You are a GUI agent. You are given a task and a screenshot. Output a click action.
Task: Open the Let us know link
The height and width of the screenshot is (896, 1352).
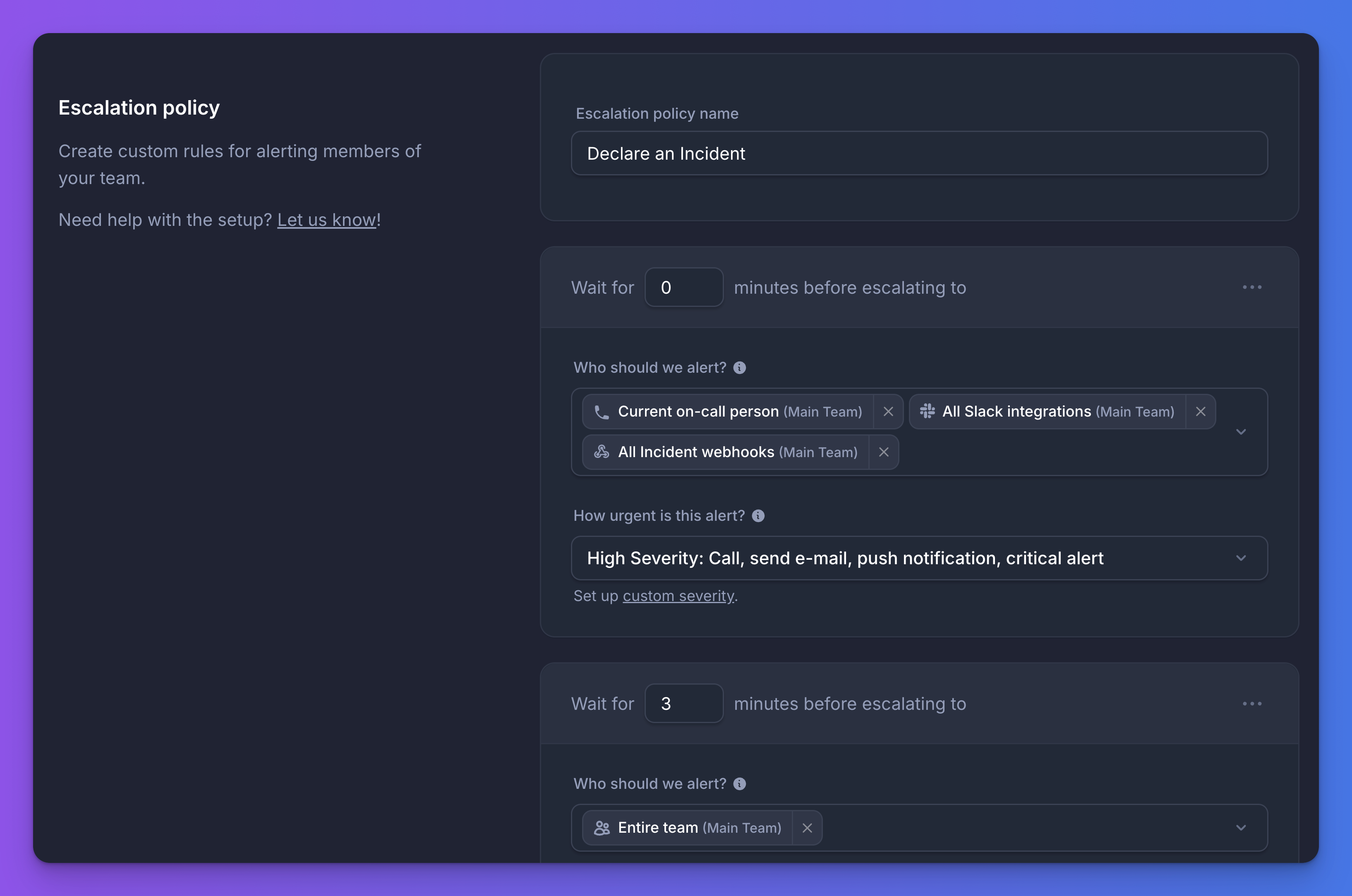point(326,220)
